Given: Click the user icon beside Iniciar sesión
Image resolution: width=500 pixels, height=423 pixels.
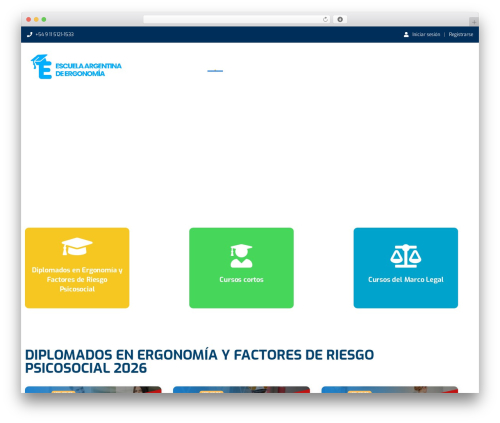Looking at the screenshot, I should [406, 34].
